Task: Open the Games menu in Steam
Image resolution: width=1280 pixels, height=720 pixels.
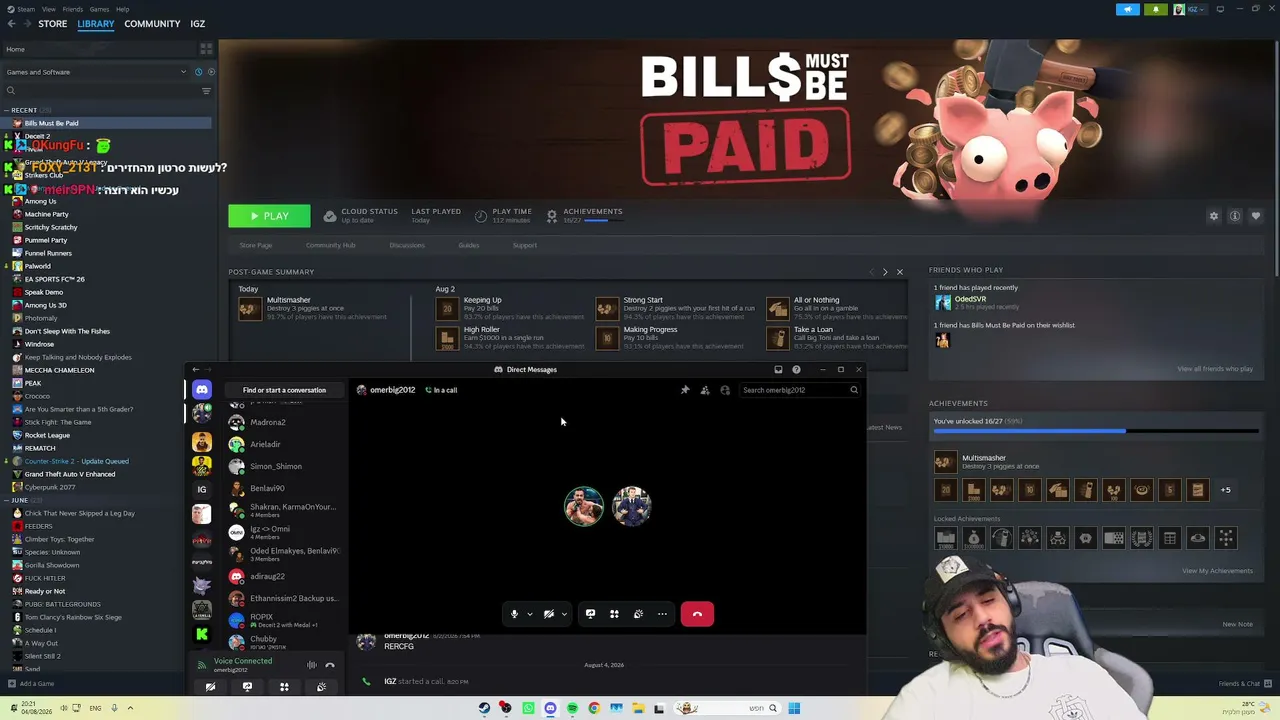Action: click(x=99, y=9)
